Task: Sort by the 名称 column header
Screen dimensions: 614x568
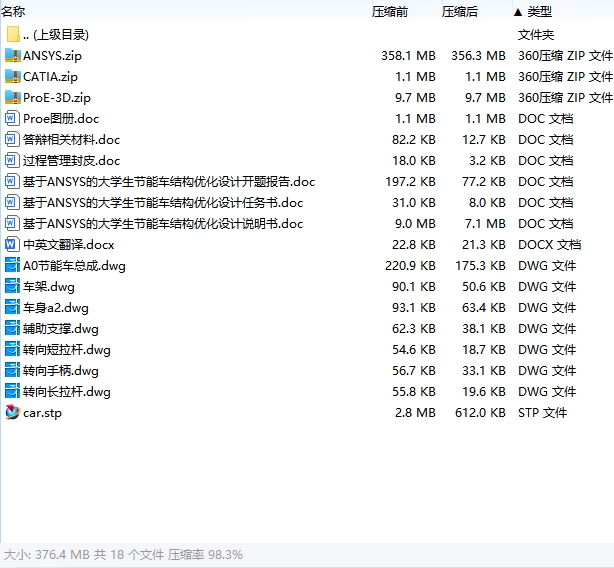Action: pyautogui.click(x=13, y=12)
